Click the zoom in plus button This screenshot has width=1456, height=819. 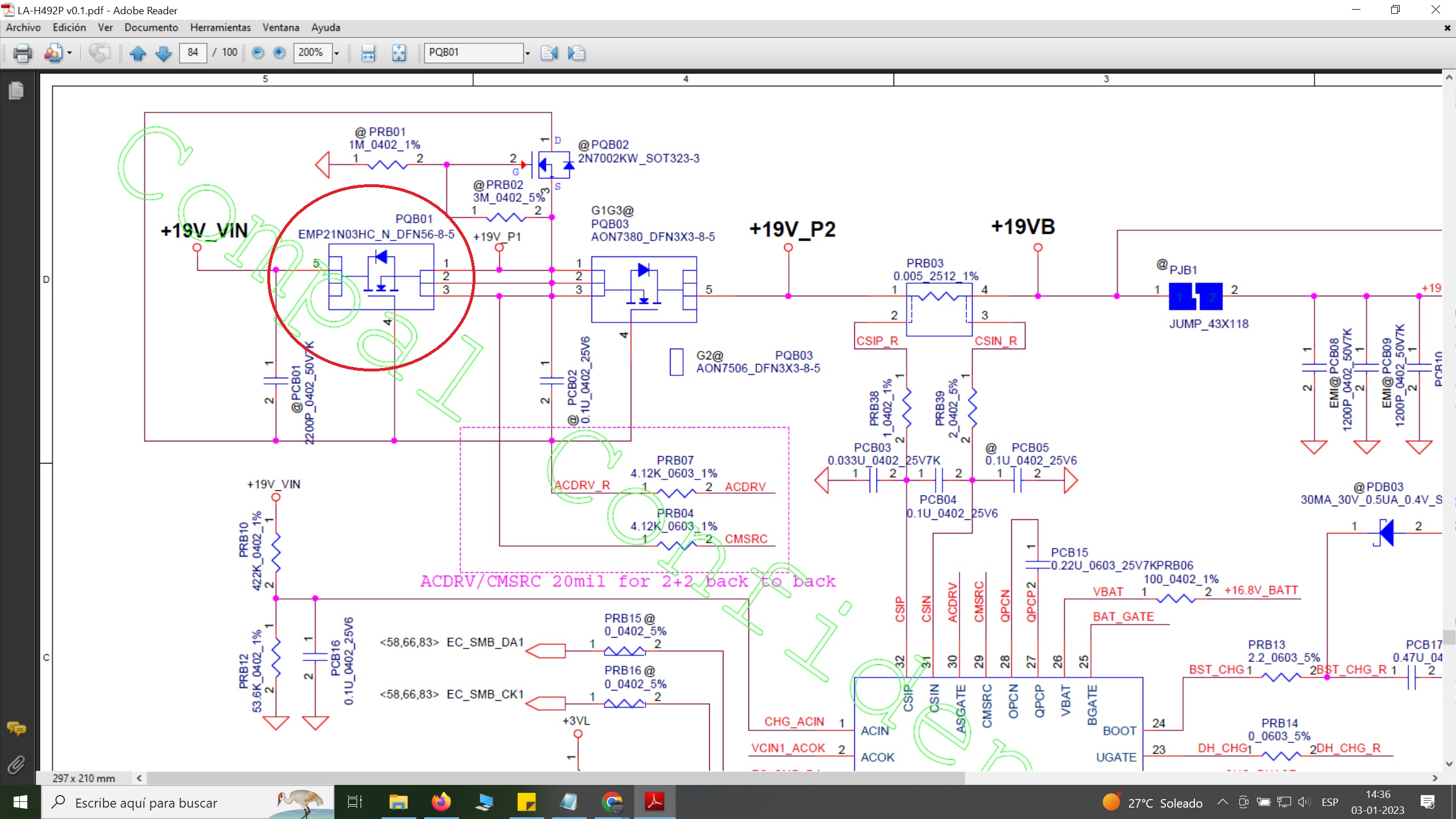pyautogui.click(x=279, y=53)
